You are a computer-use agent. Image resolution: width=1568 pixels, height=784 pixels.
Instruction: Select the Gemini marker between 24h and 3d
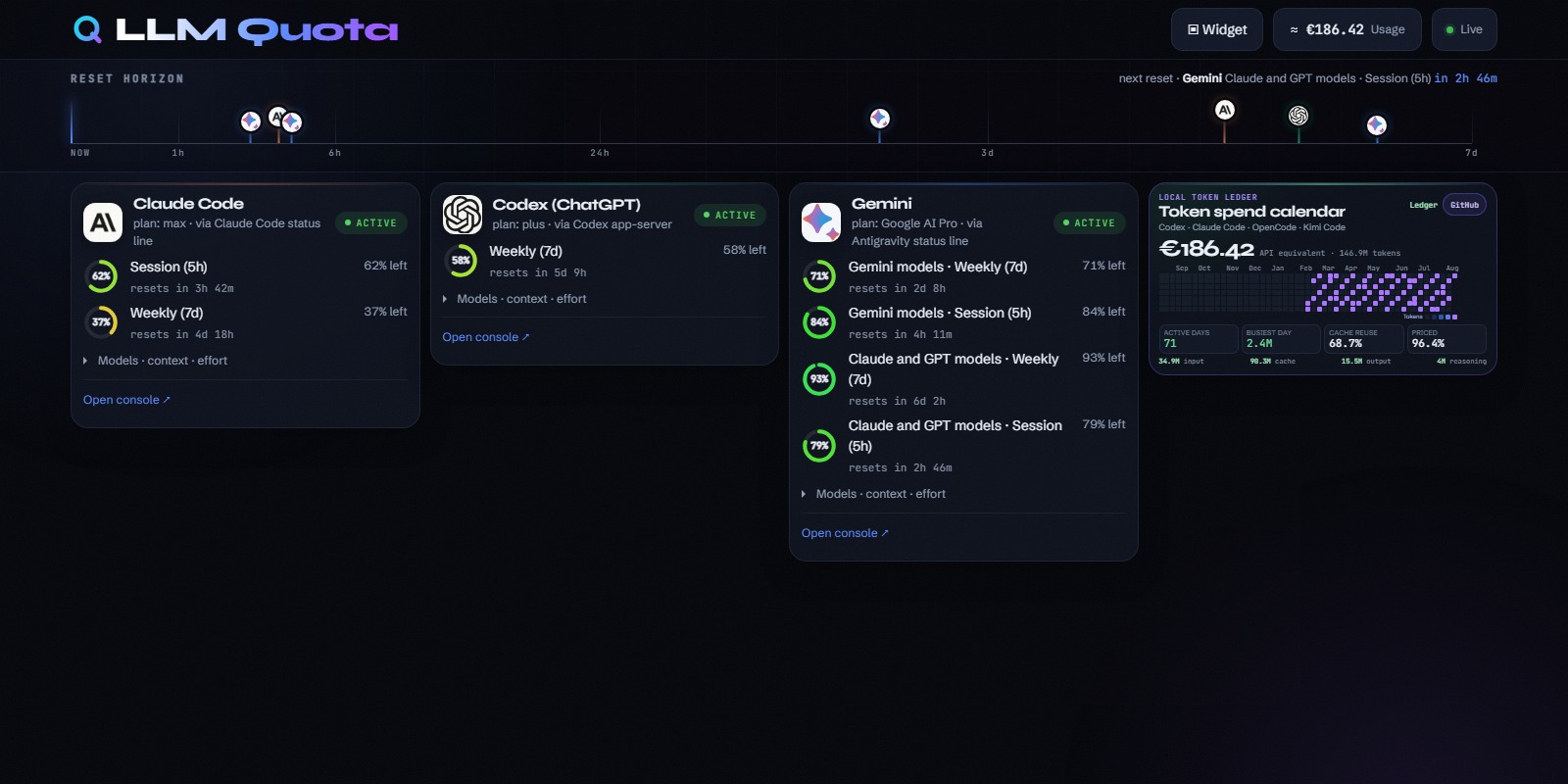click(880, 119)
